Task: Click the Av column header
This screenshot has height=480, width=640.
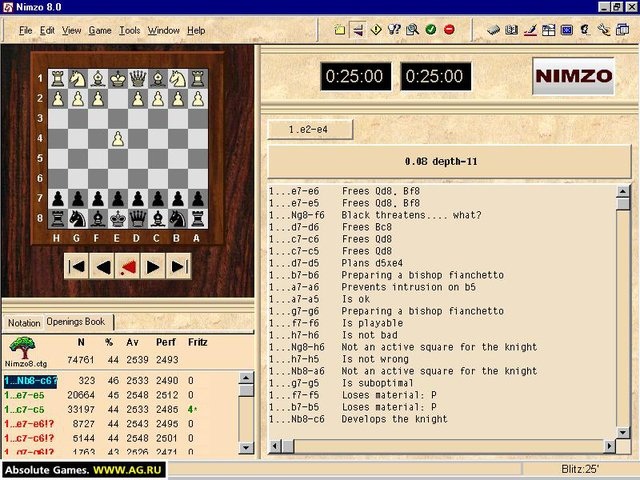Action: pyautogui.click(x=132, y=342)
